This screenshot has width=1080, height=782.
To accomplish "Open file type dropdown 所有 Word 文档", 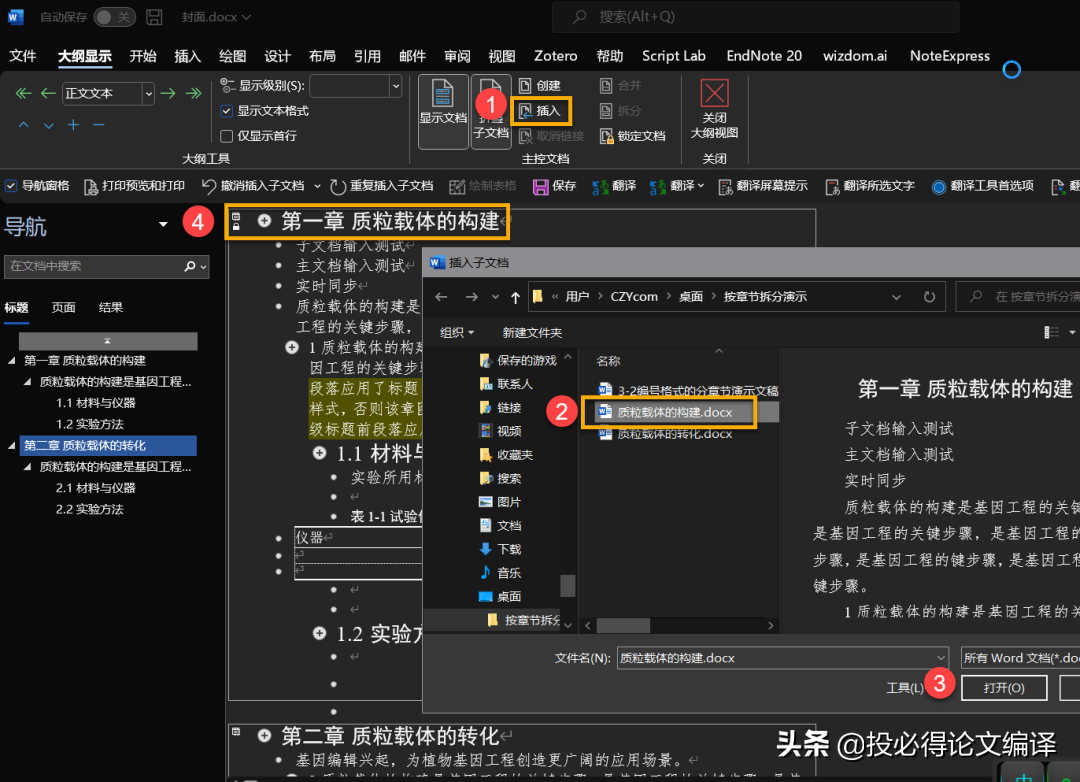I will (x=1018, y=657).
